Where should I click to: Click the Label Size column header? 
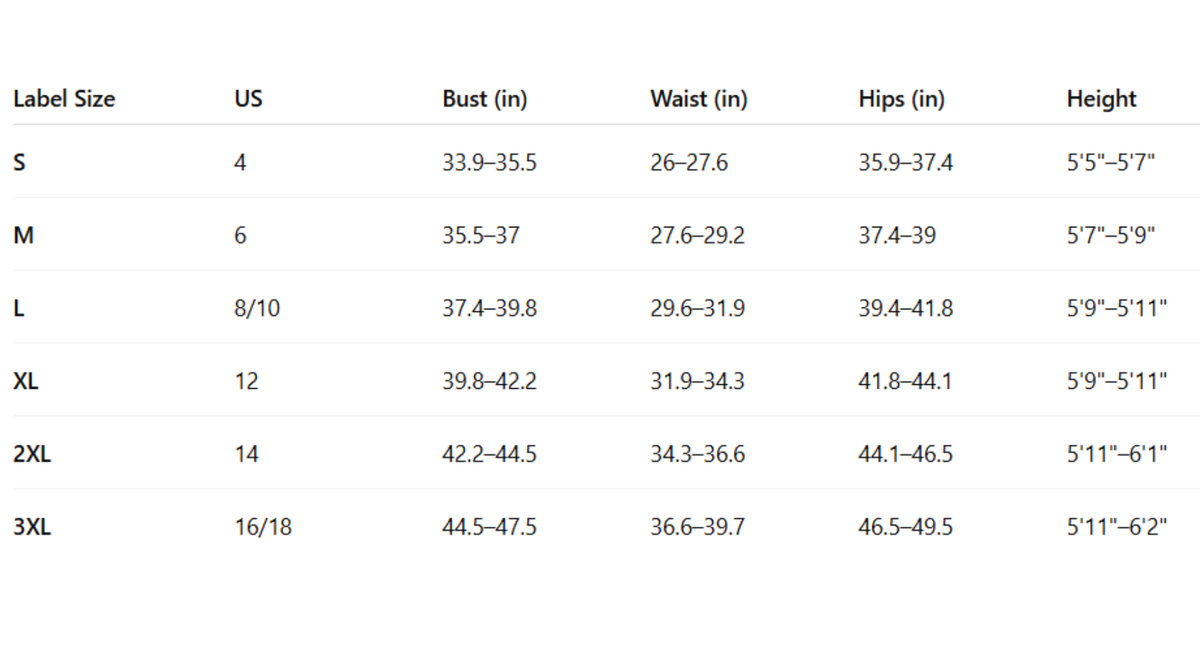64,99
